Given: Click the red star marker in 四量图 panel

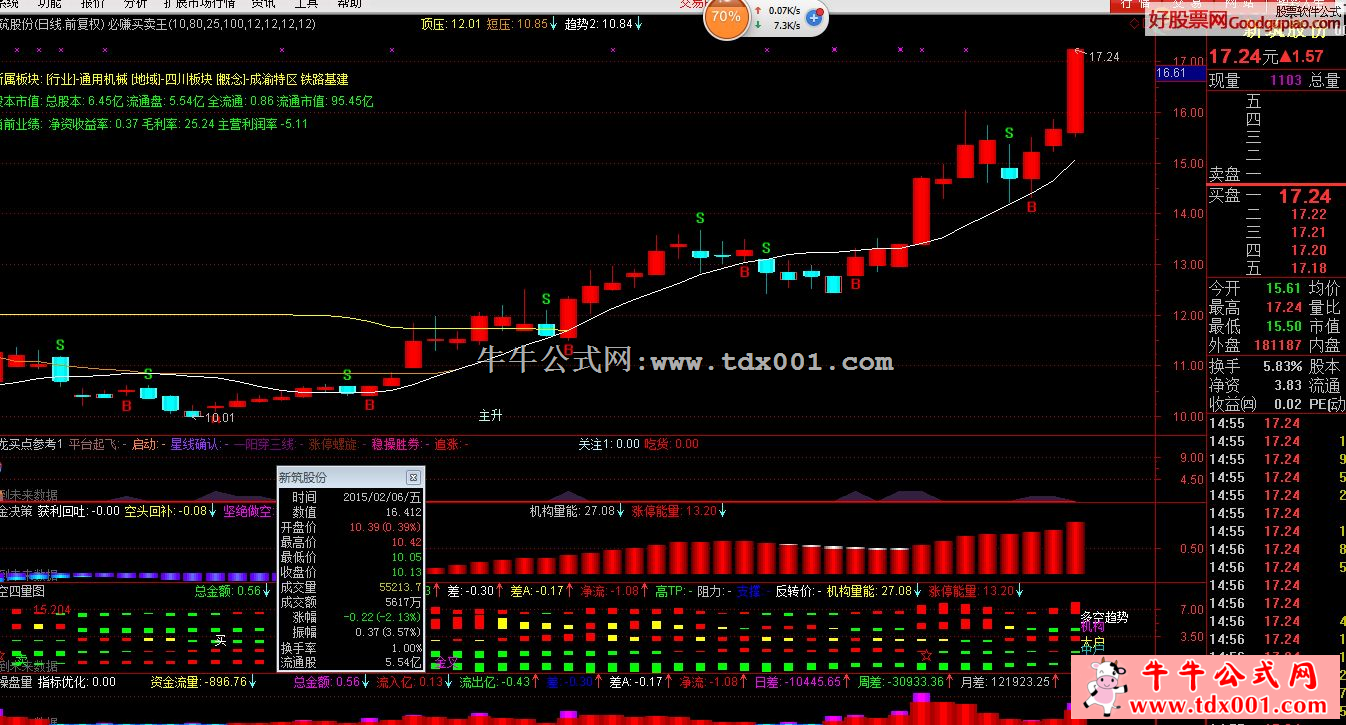Looking at the screenshot, I should coord(926,656).
